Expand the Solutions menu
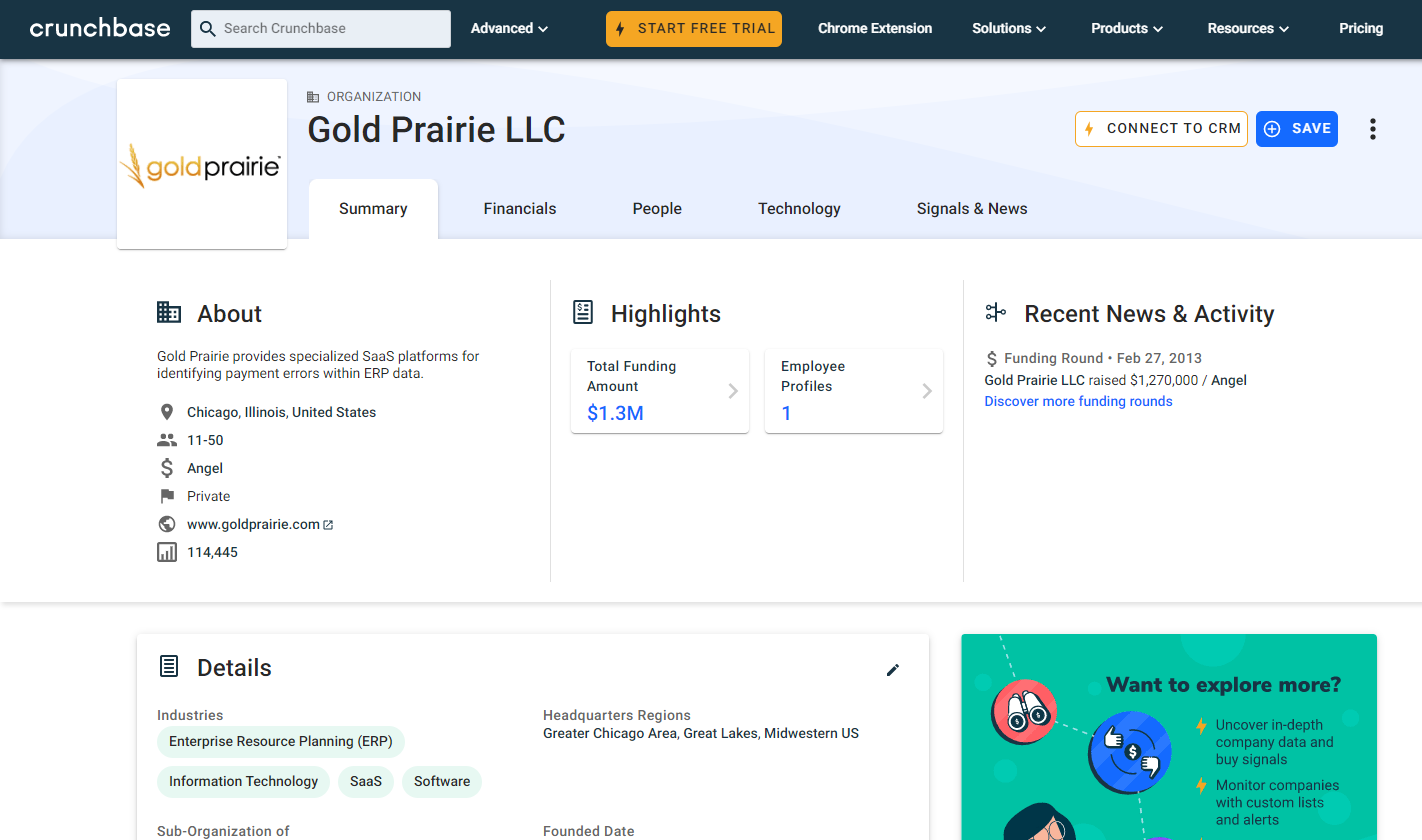This screenshot has width=1422, height=840. [x=1008, y=28]
